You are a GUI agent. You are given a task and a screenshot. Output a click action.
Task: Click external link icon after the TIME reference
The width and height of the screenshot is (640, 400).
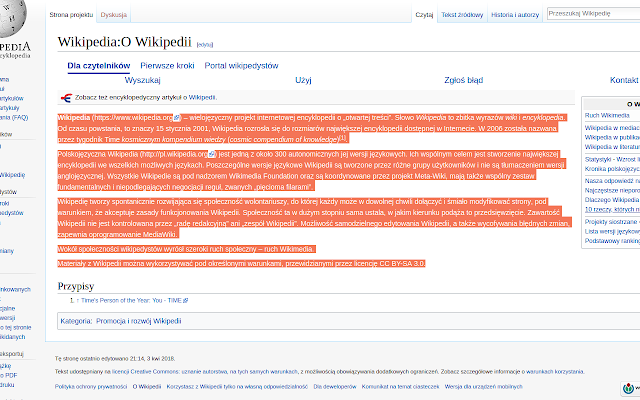pyautogui.click(x=186, y=300)
